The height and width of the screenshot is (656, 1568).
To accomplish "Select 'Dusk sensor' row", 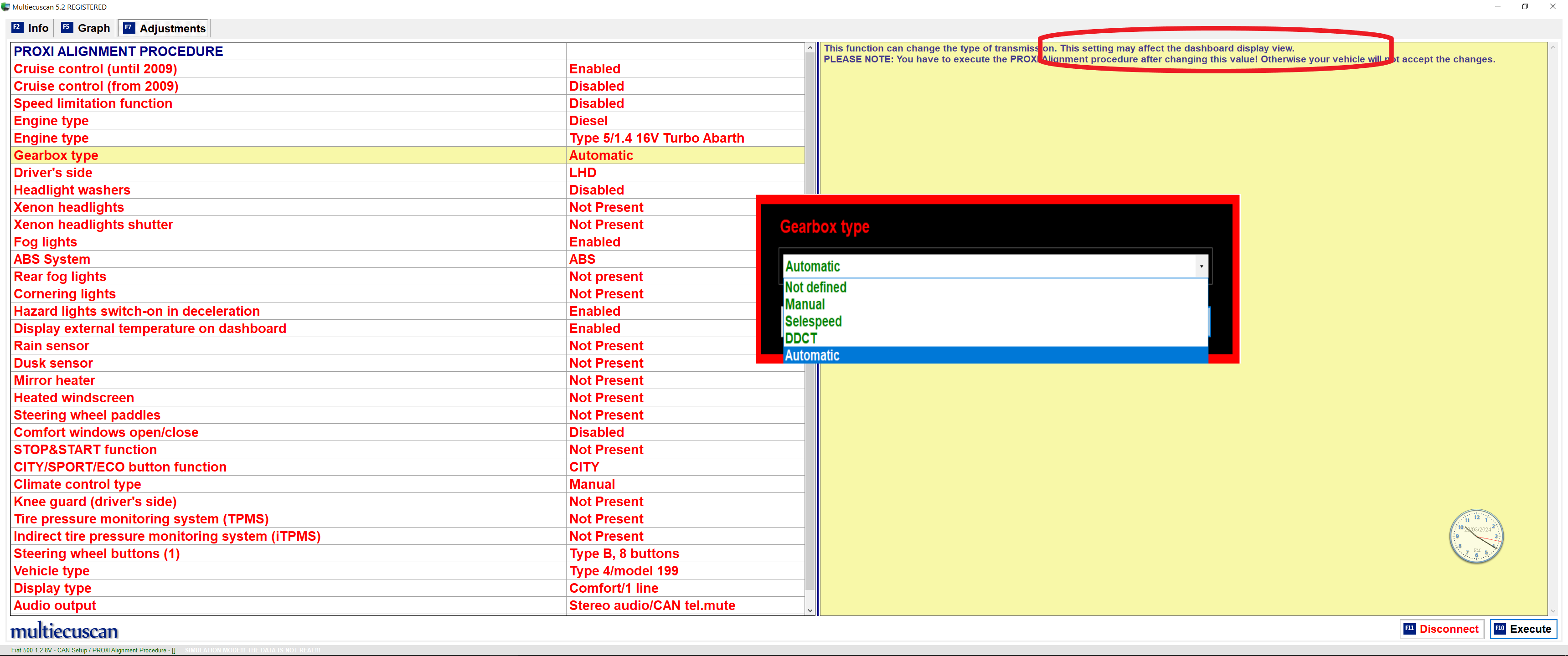I will coord(407,363).
